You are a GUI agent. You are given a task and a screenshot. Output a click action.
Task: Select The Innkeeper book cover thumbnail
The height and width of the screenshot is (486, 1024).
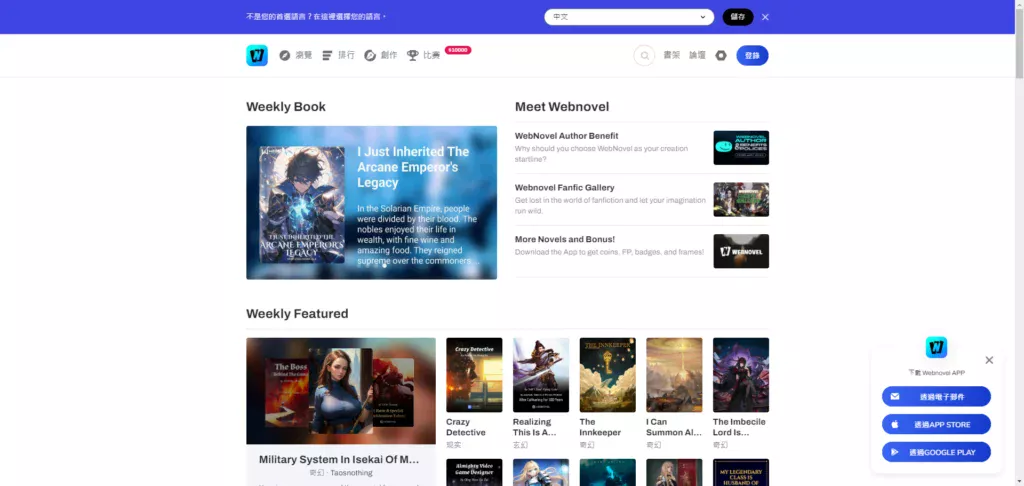point(607,375)
